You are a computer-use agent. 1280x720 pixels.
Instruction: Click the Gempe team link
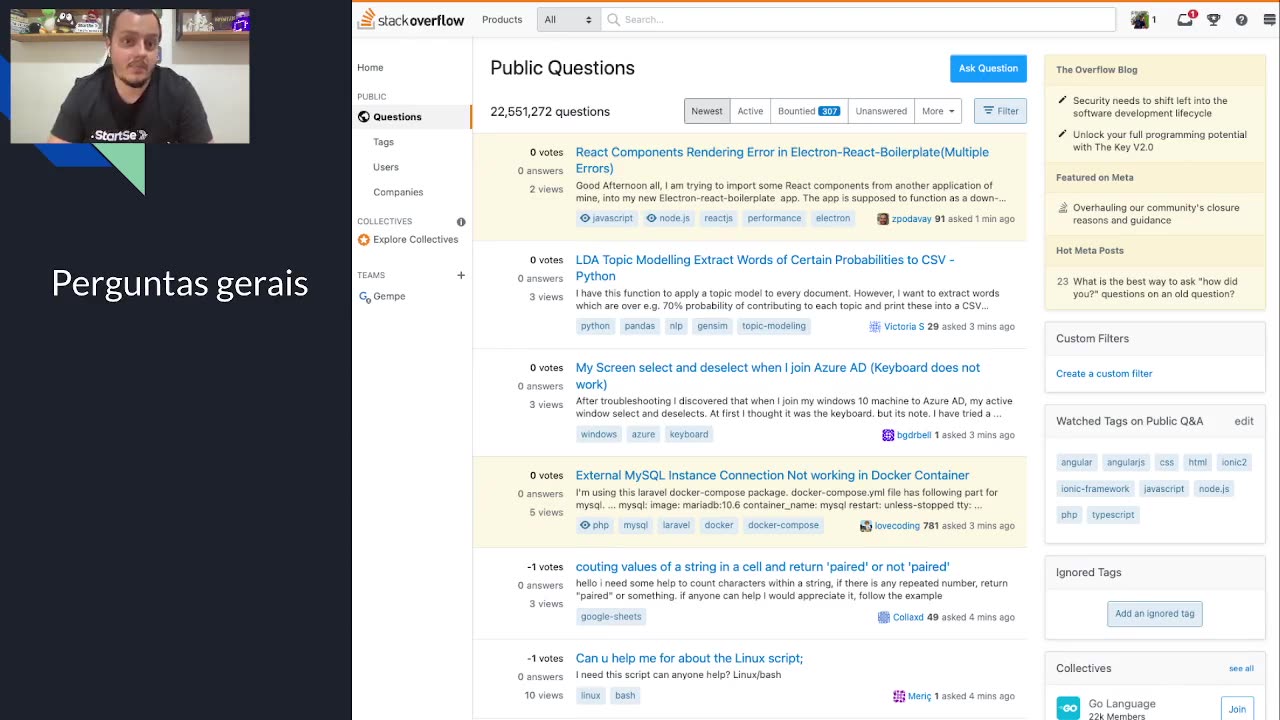tap(389, 297)
